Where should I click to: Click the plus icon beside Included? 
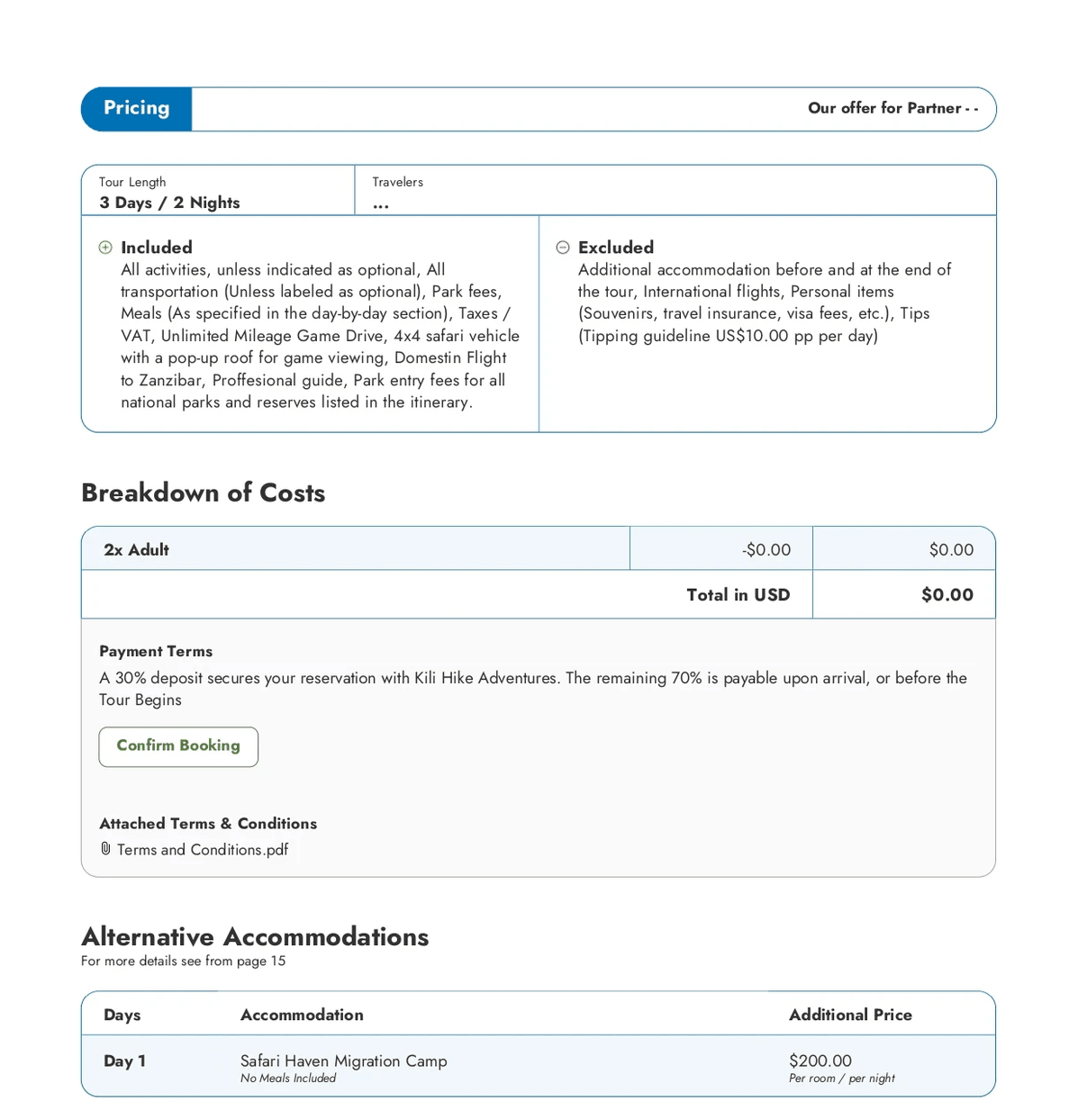pyautogui.click(x=105, y=248)
